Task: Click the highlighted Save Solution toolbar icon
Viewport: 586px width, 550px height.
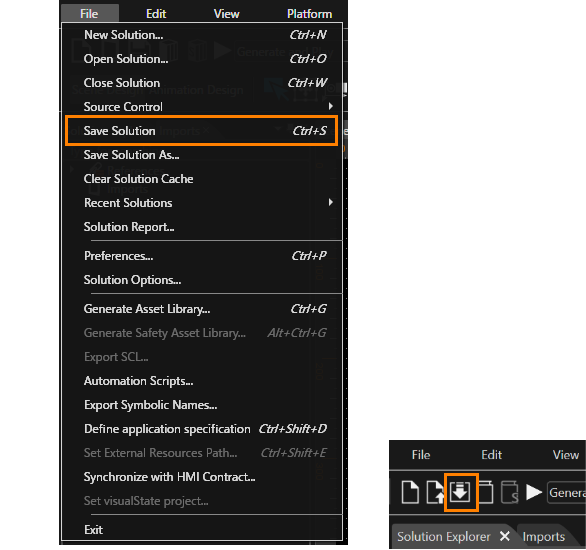Action: coord(460,492)
